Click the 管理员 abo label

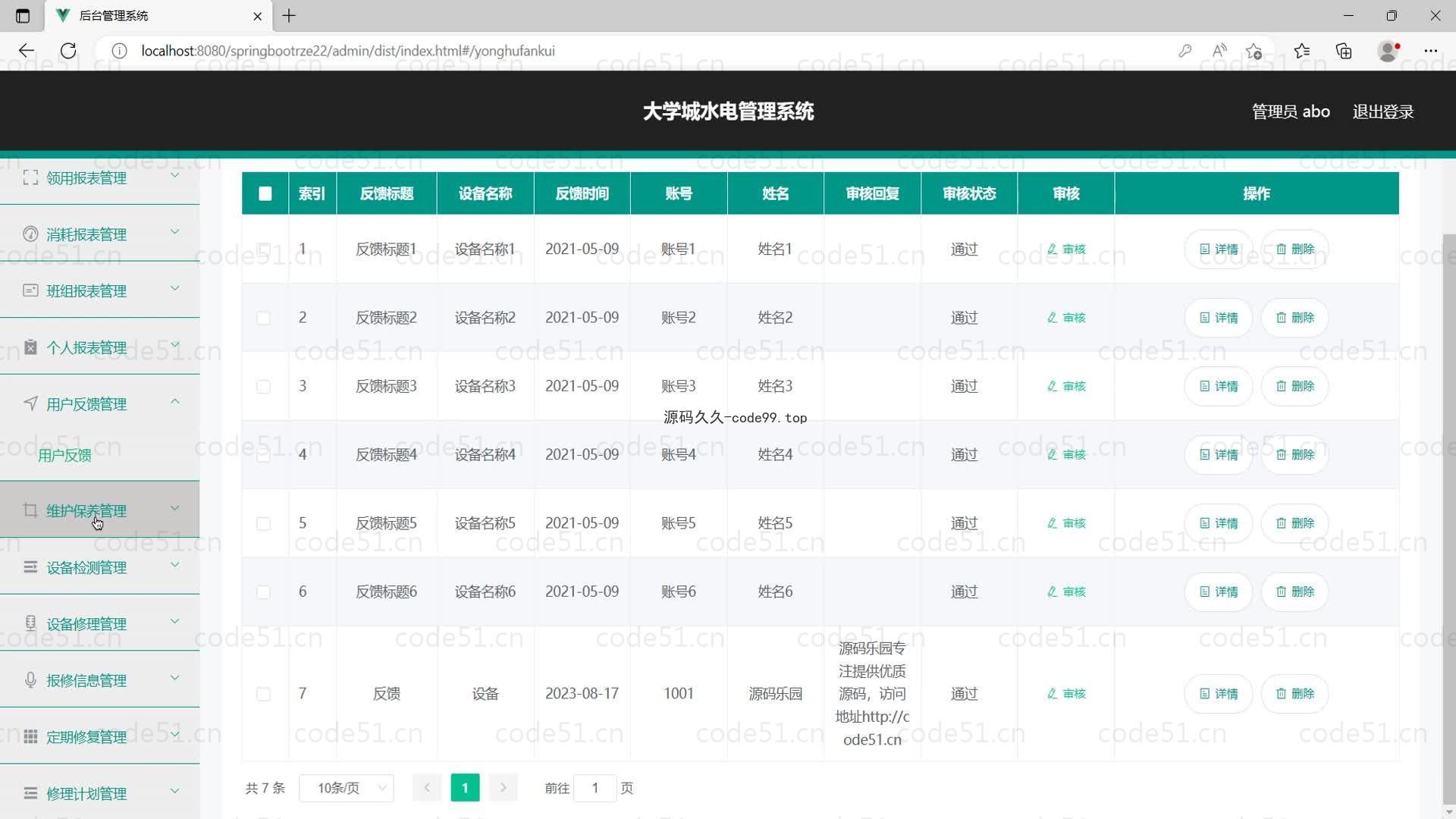click(1291, 111)
